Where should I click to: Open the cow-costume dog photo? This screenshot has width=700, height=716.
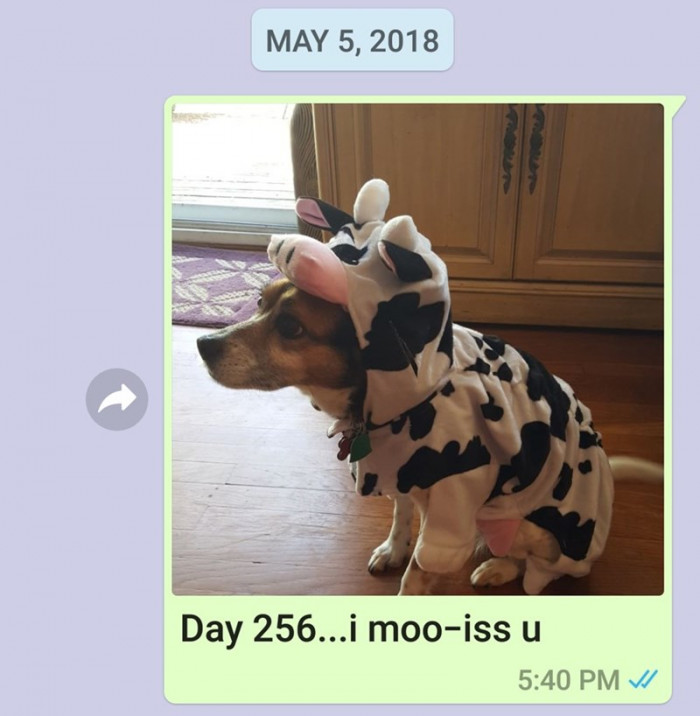tap(418, 349)
